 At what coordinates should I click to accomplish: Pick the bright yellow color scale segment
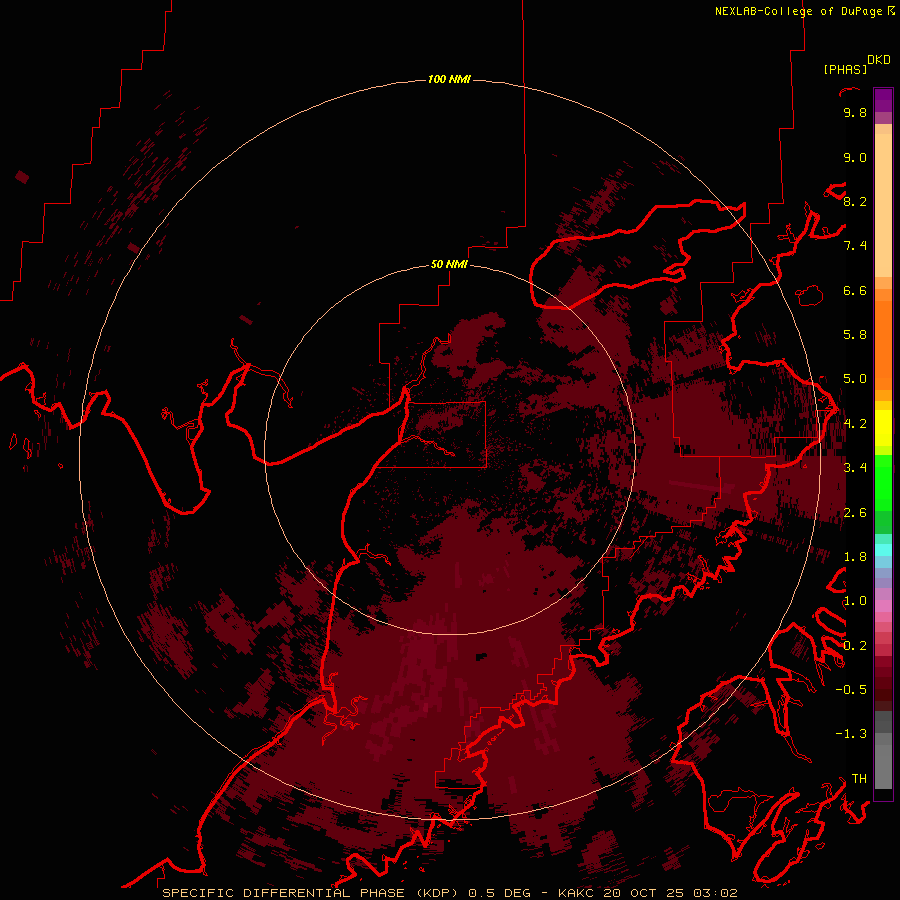click(883, 428)
